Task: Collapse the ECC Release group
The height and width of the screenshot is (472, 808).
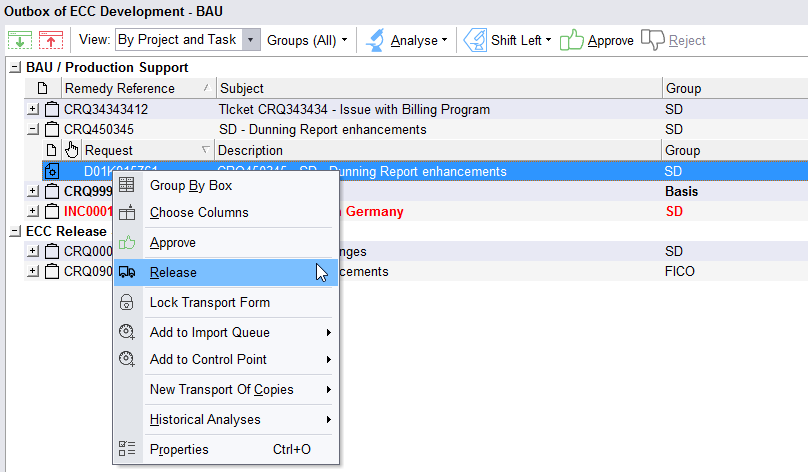Action: coord(14,231)
